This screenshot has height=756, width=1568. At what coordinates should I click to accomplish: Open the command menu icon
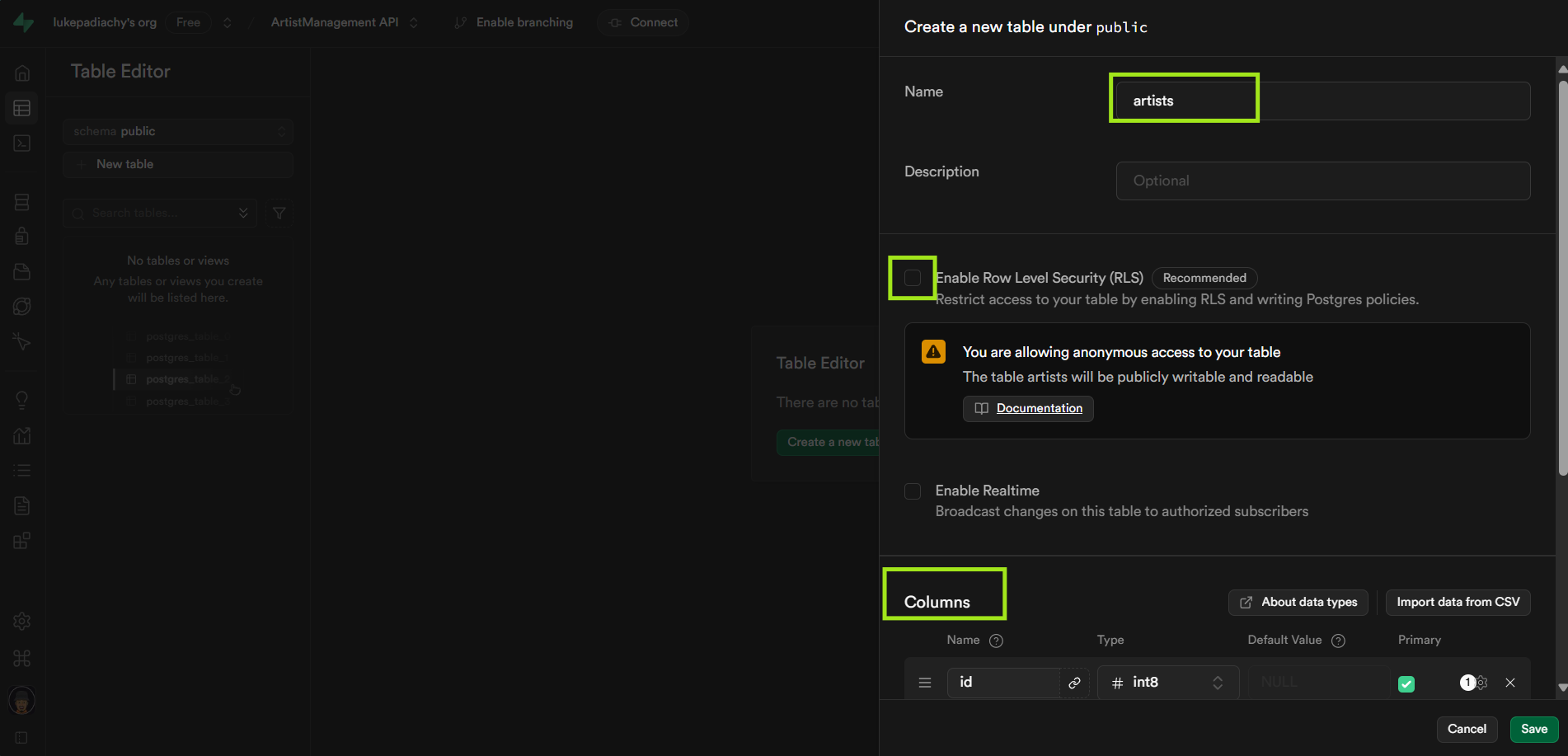[22, 658]
